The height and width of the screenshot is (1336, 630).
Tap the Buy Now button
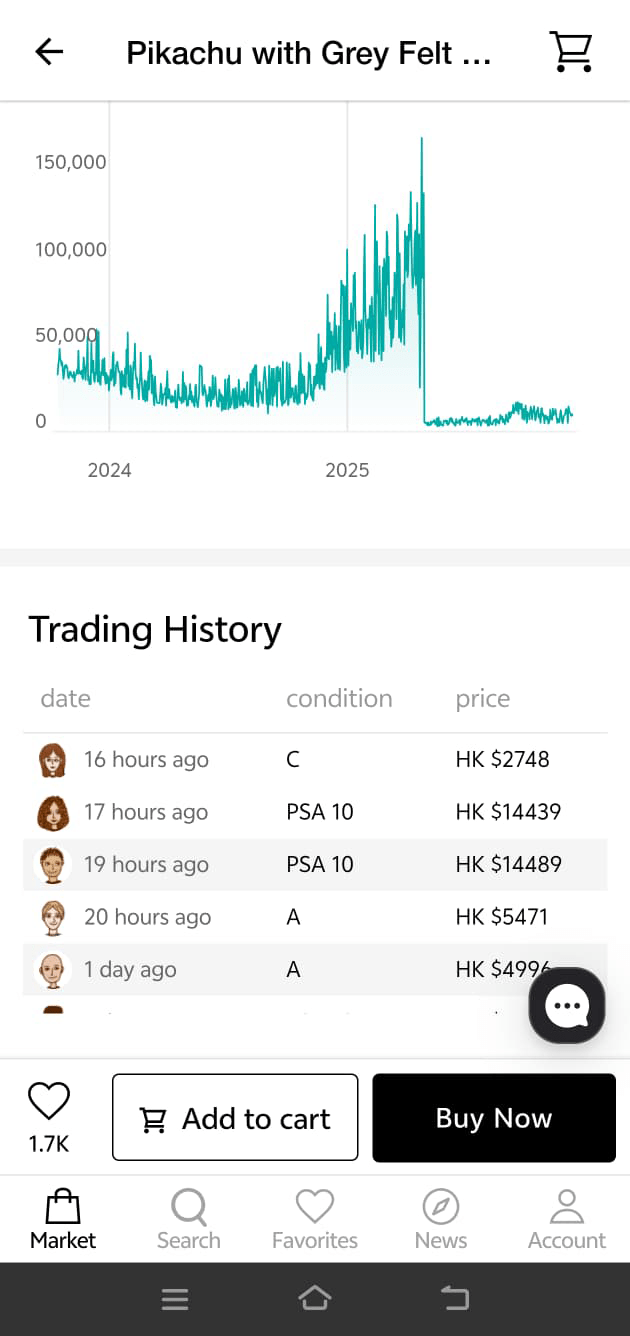click(494, 1118)
